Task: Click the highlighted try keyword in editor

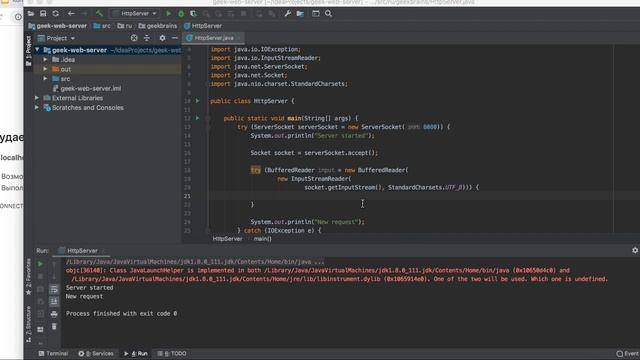Action: pos(256,170)
